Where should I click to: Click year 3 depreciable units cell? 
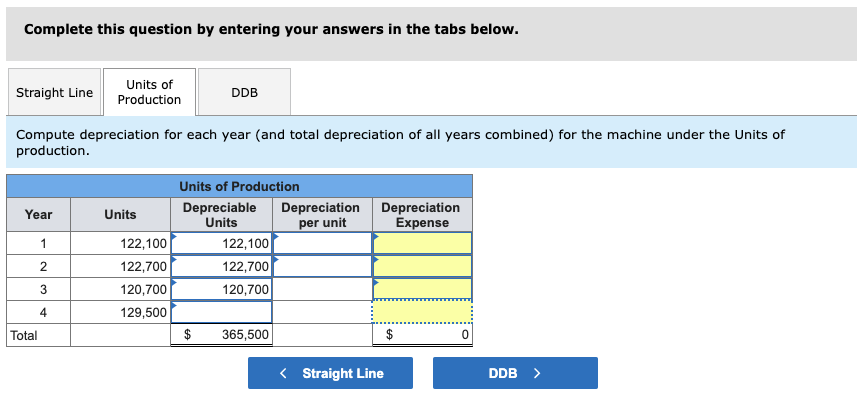(x=221, y=289)
